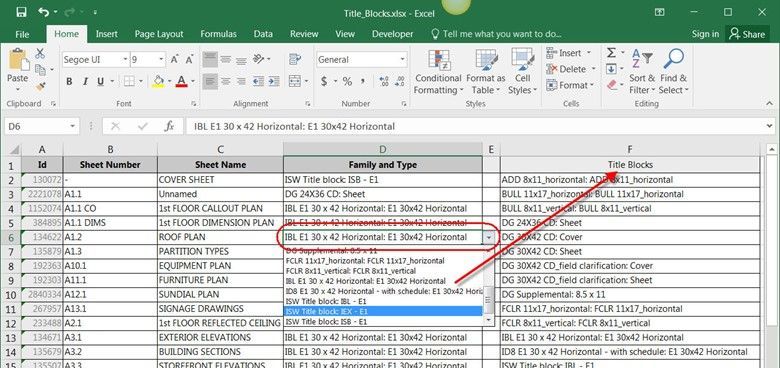Select ISW Title block: ISB - E1 list option

point(383,322)
